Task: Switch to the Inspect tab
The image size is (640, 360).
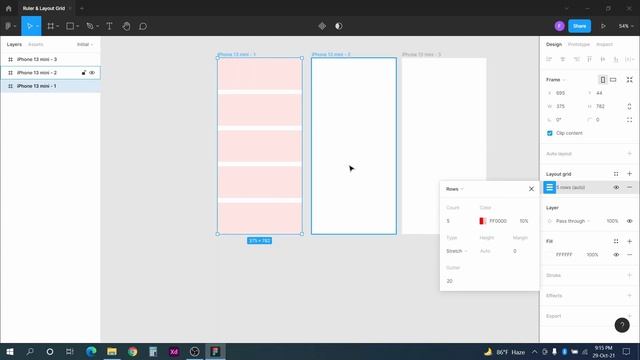Action: pyautogui.click(x=604, y=44)
